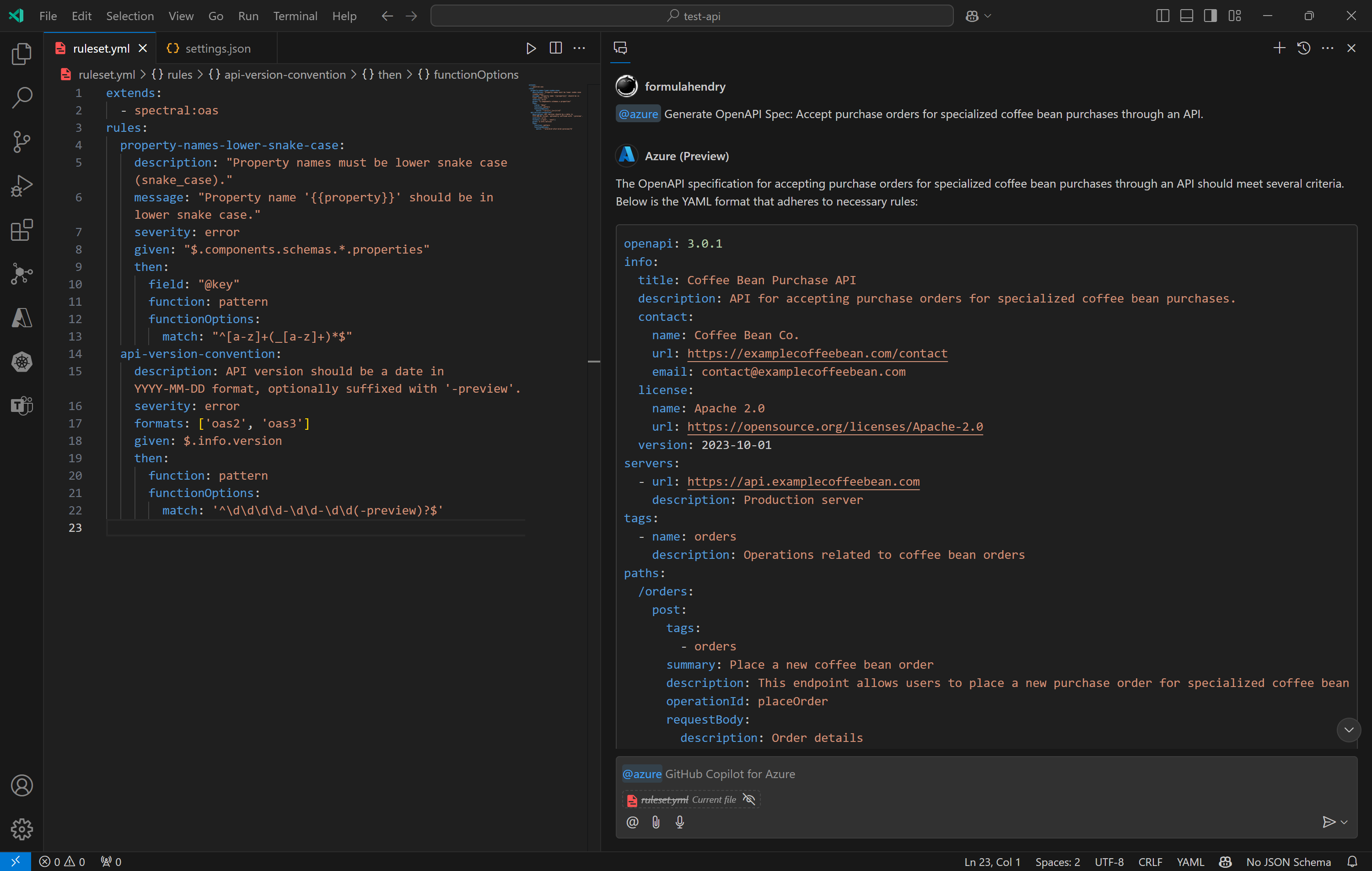Customize layout from title bar
1372x871 pixels.
pyautogui.click(x=1234, y=16)
